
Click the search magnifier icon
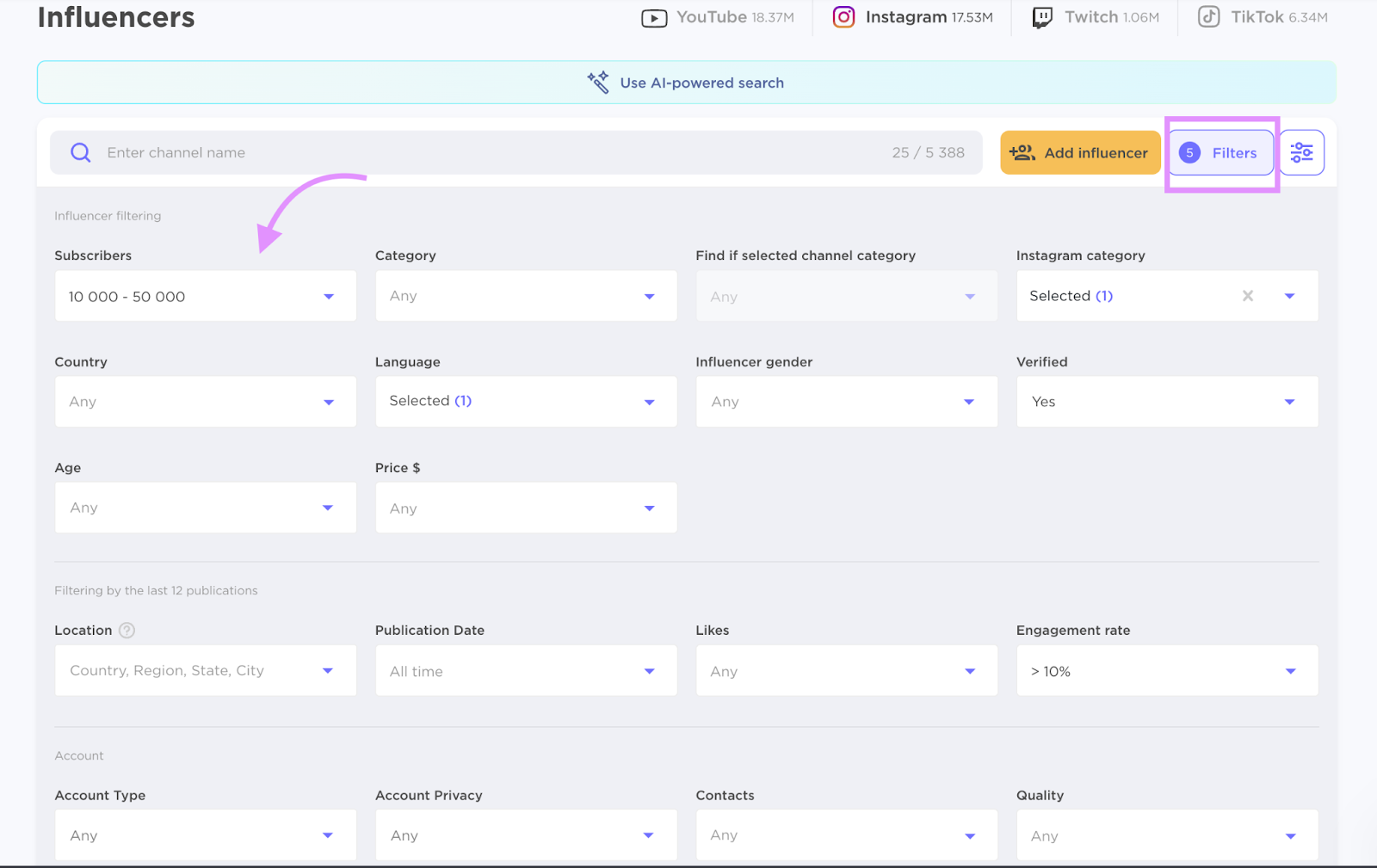(x=79, y=152)
